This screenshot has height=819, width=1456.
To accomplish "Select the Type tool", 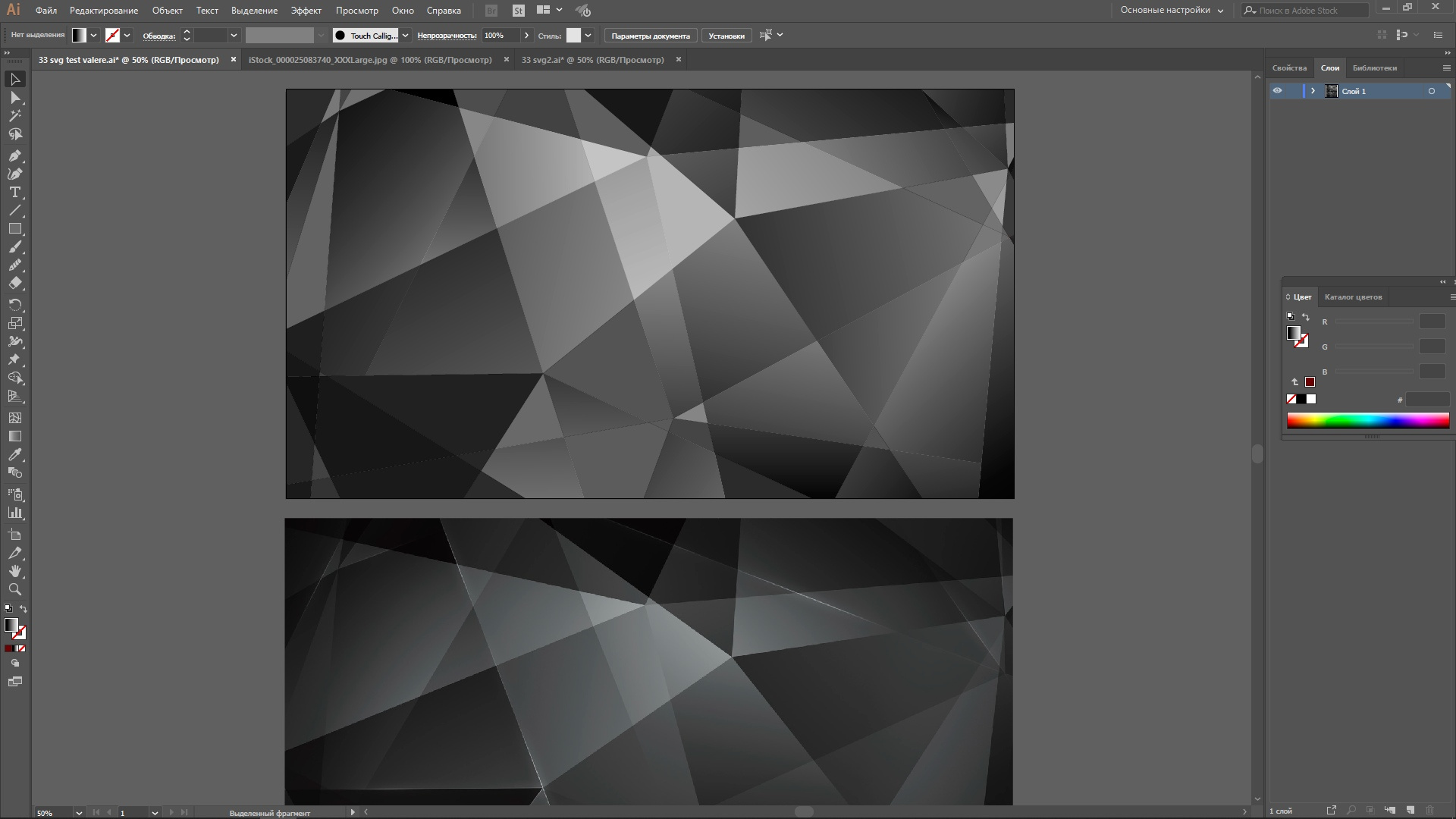I will point(15,192).
